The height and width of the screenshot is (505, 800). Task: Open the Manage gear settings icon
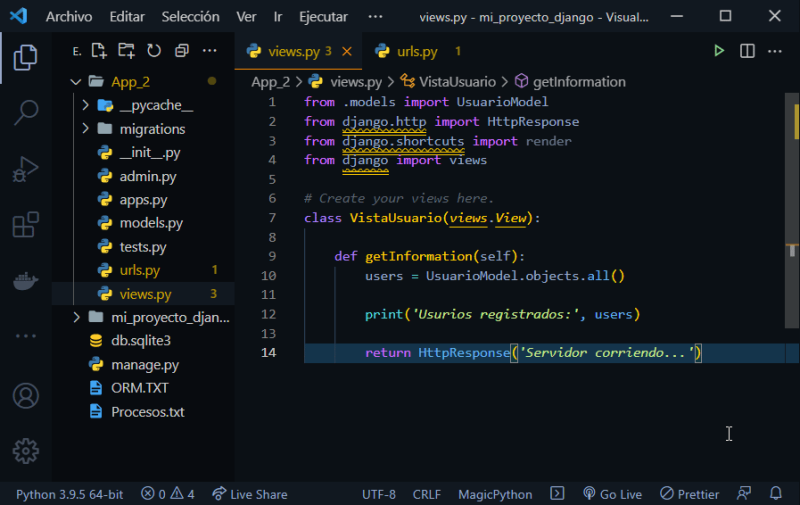pyautogui.click(x=26, y=451)
